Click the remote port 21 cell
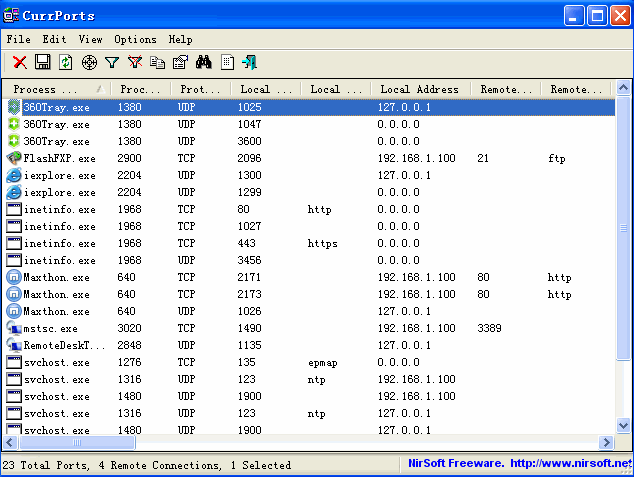Viewport: 634px width, 477px height. click(483, 158)
